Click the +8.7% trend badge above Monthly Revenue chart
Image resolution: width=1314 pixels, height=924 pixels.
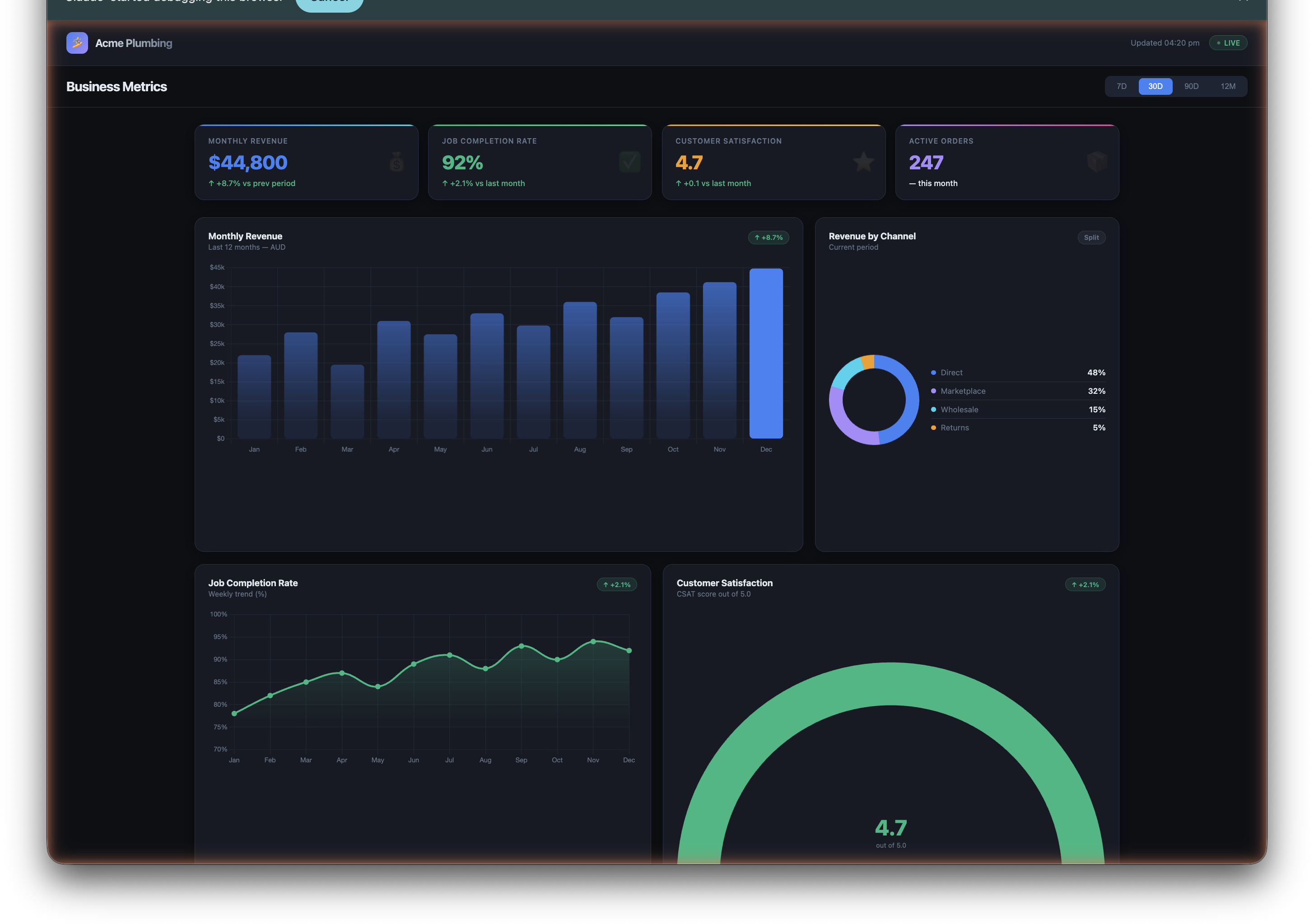tap(768, 237)
